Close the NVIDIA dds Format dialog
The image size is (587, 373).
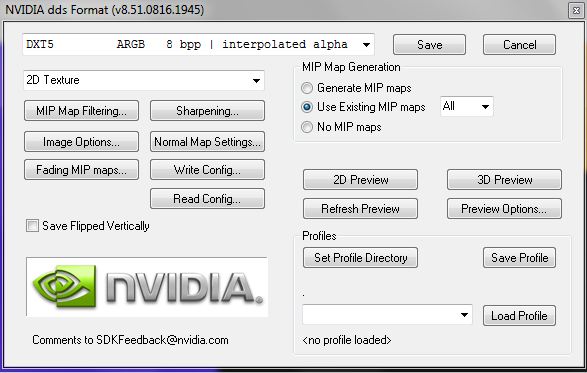click(x=576, y=10)
